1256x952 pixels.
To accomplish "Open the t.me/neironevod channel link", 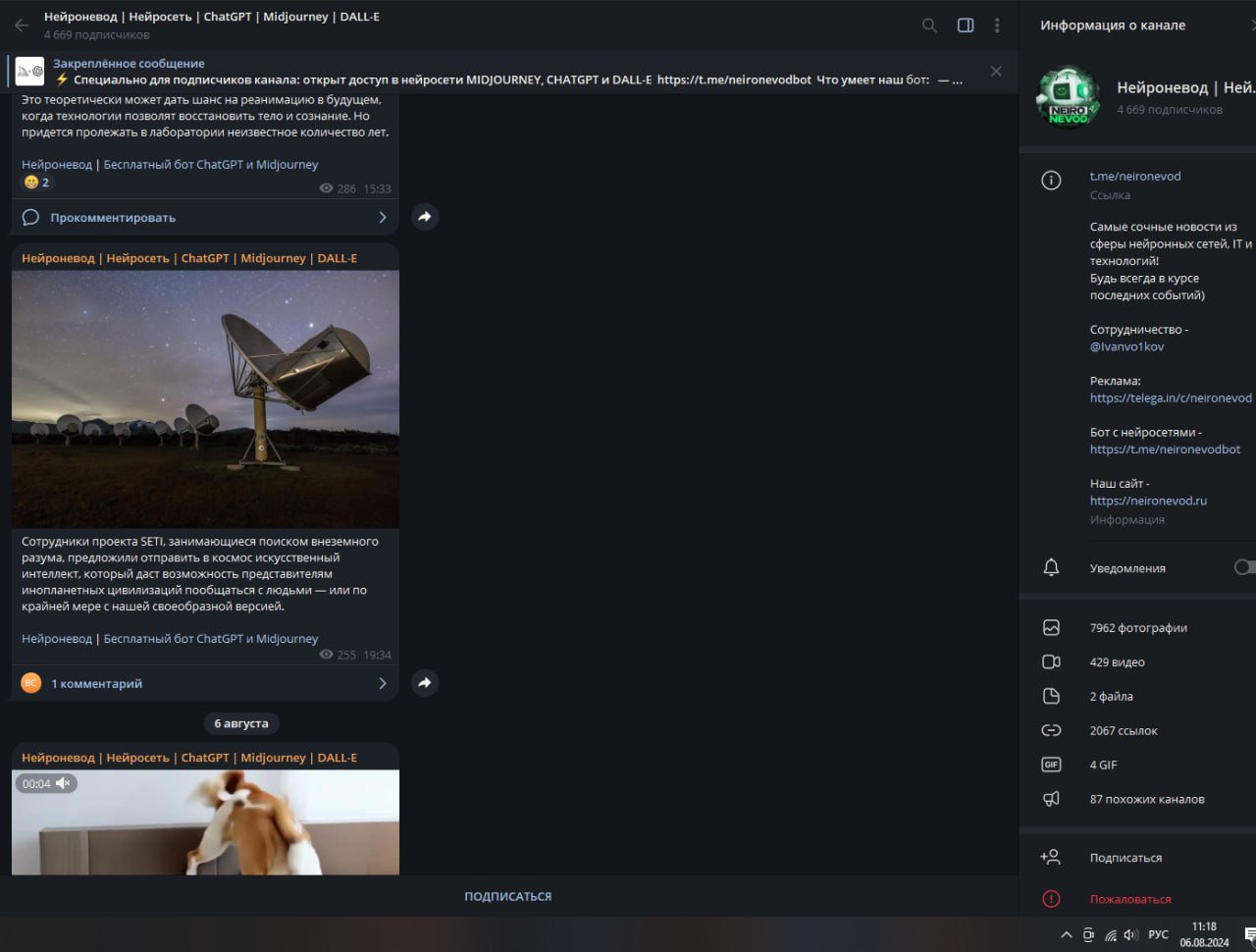I will point(1135,177).
